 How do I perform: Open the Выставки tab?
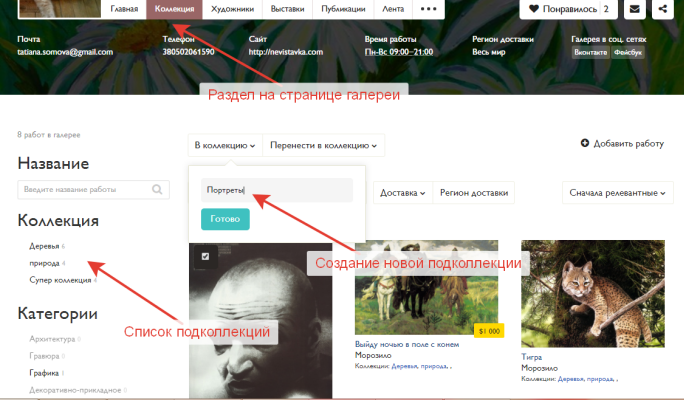tap(287, 9)
